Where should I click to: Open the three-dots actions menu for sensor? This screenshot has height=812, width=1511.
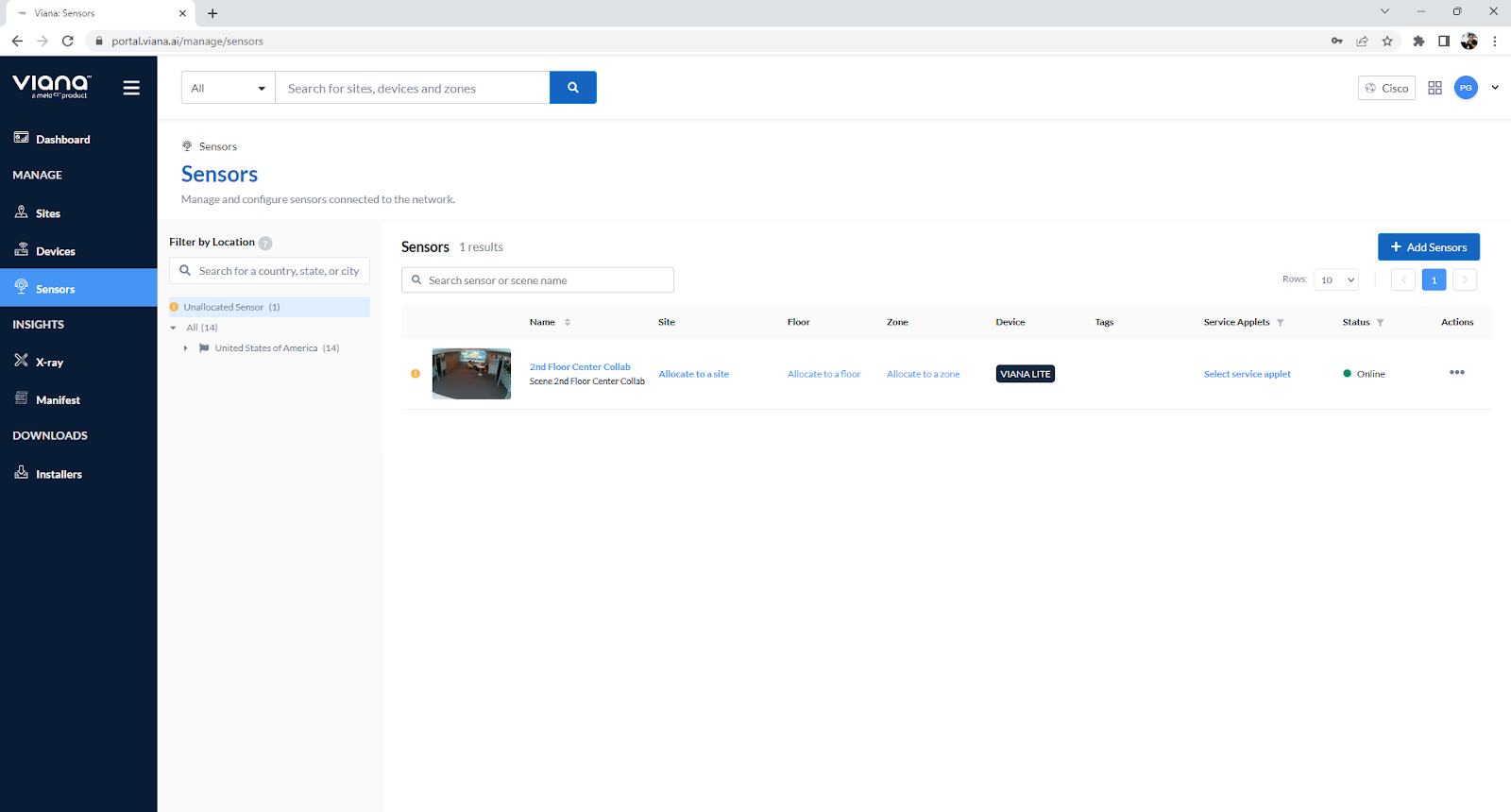[1456, 373]
